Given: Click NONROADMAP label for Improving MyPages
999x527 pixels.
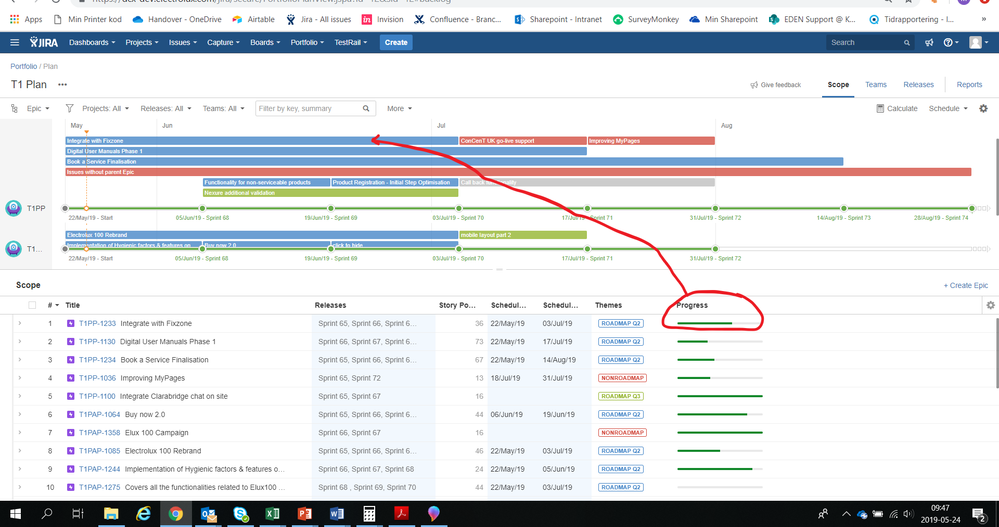Looking at the screenshot, I should [622, 379].
